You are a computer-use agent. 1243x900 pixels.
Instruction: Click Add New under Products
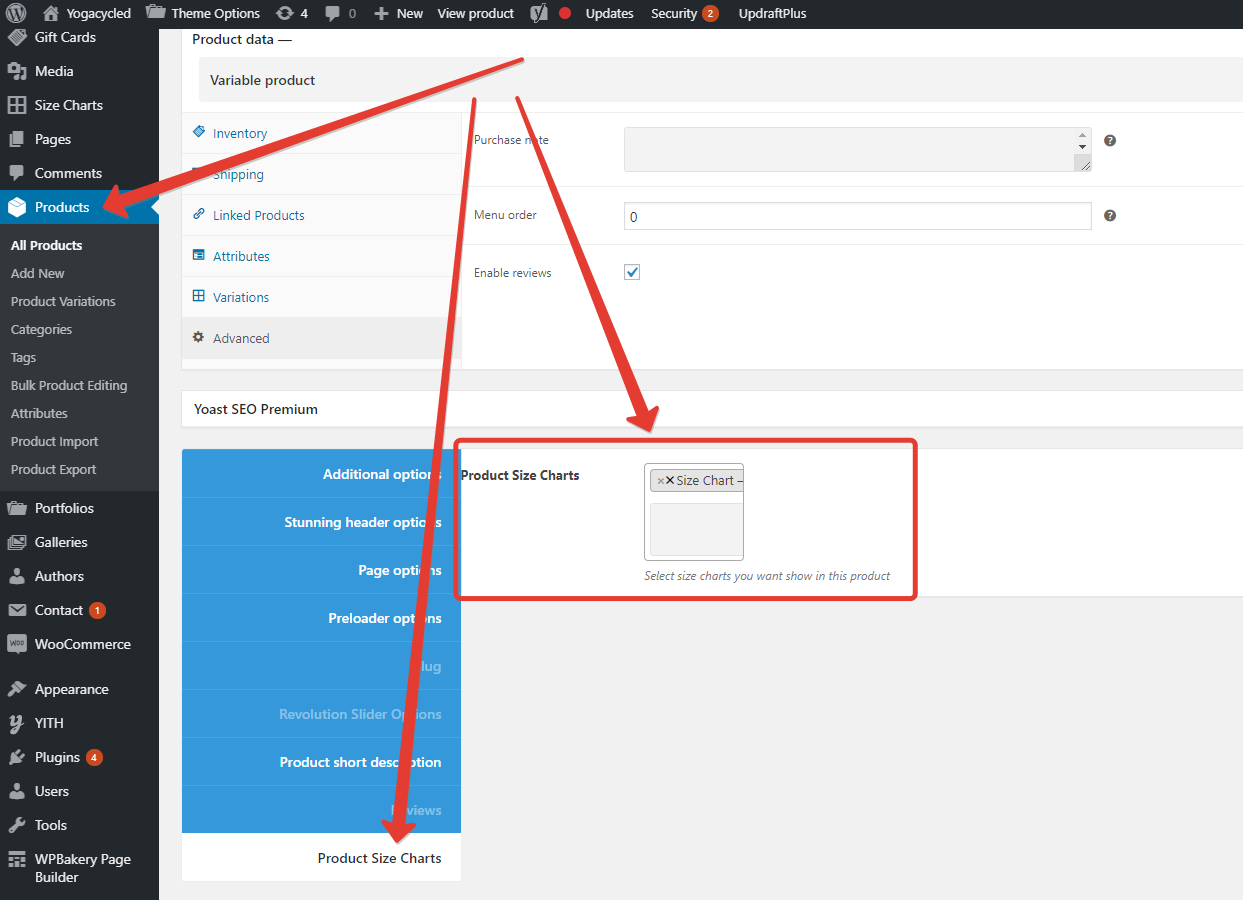(x=38, y=273)
